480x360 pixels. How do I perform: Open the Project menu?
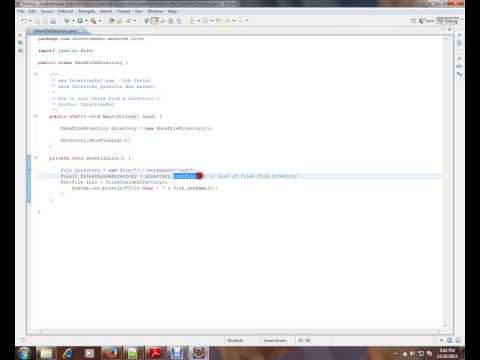124,11
